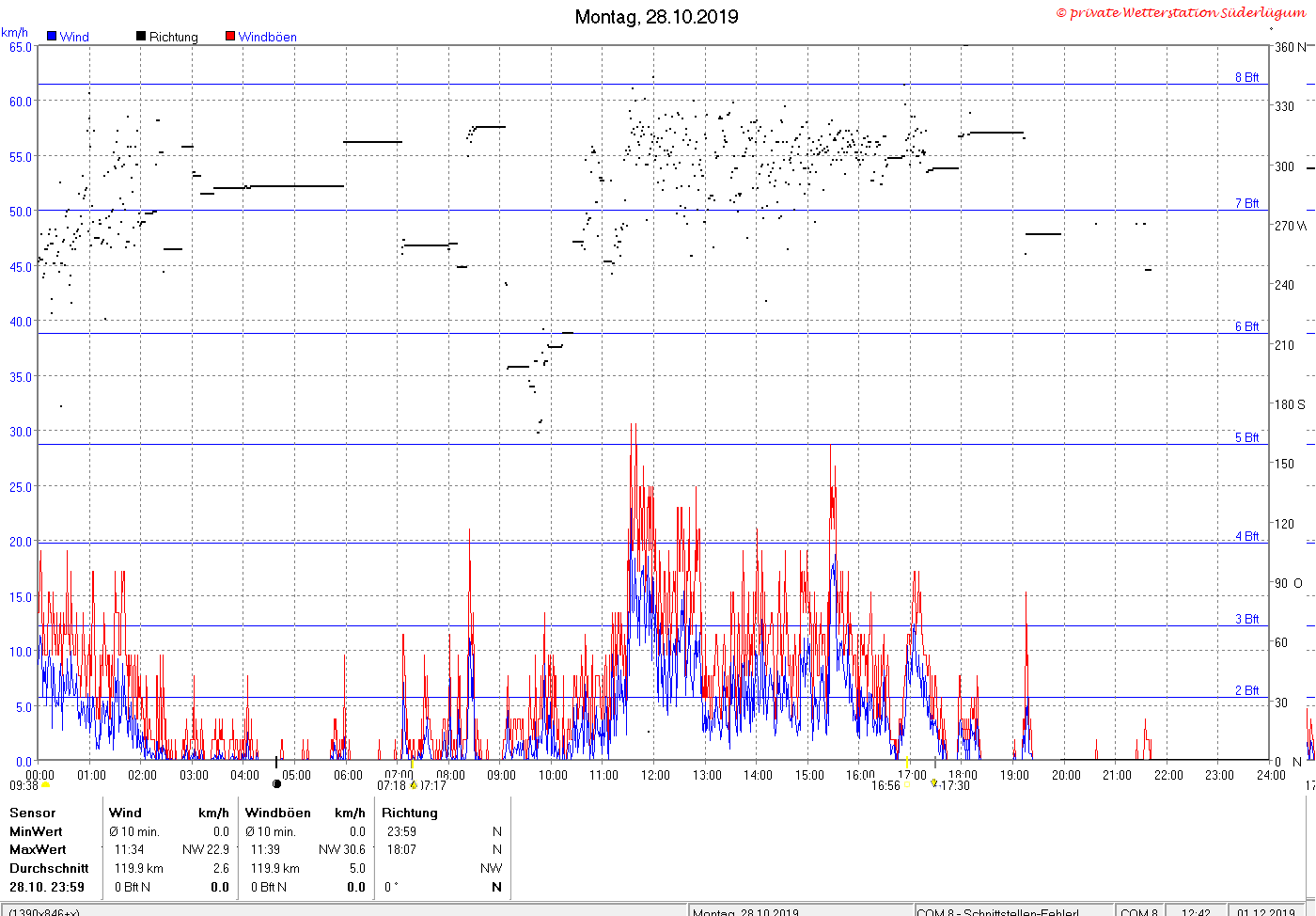The image size is (1316, 916).
Task: Click the black Richtung legend square
Action: tap(141, 37)
